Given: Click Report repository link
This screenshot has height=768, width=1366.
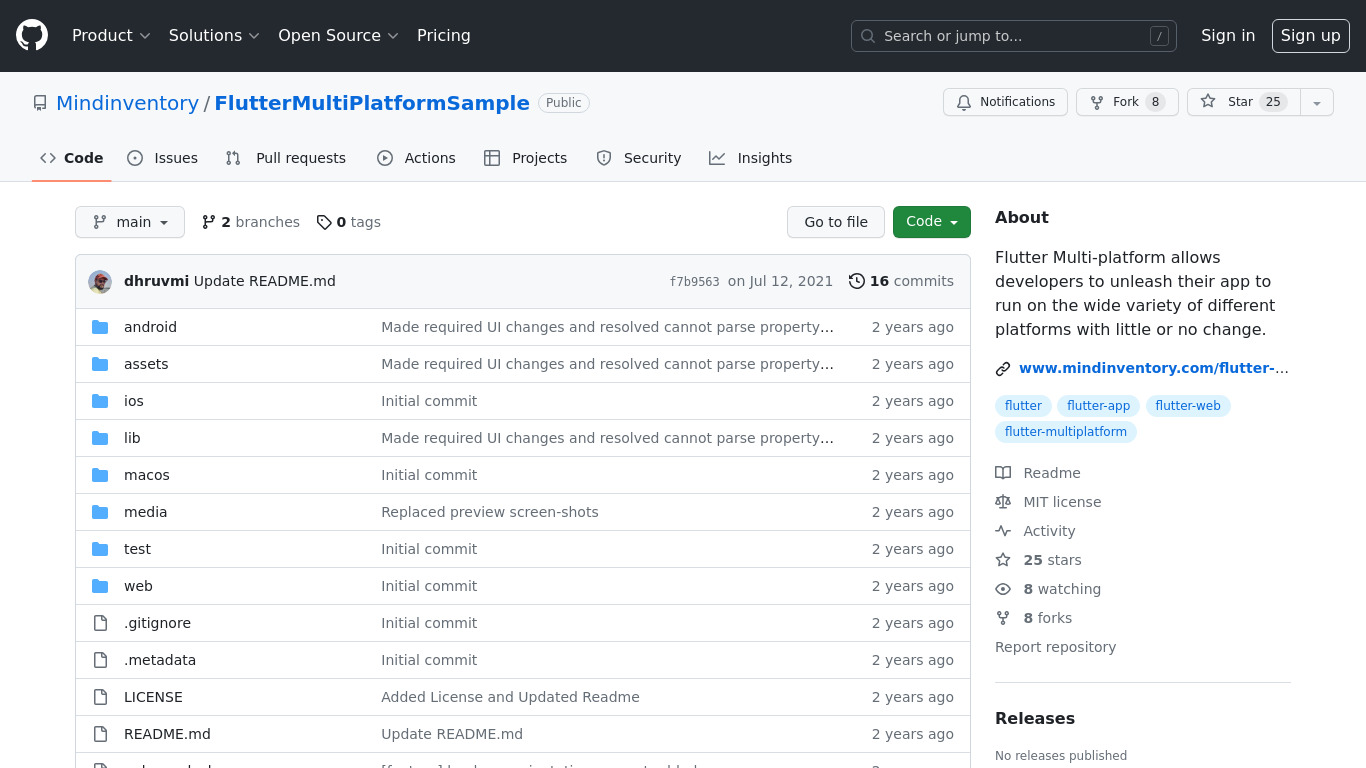Looking at the screenshot, I should tap(1055, 647).
